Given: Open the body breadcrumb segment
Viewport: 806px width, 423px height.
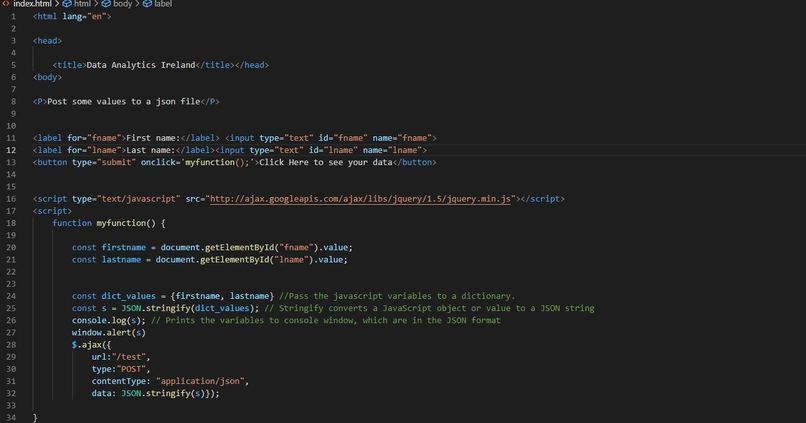Looking at the screenshot, I should pos(122,4).
